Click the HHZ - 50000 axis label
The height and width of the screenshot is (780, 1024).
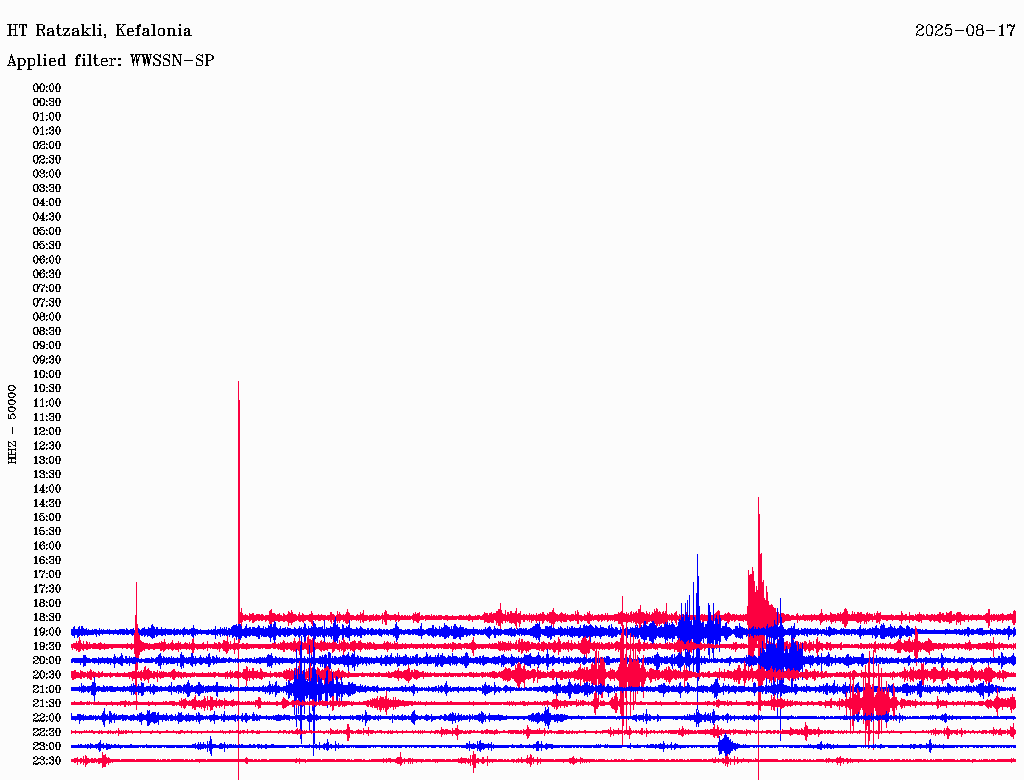click(x=12, y=424)
